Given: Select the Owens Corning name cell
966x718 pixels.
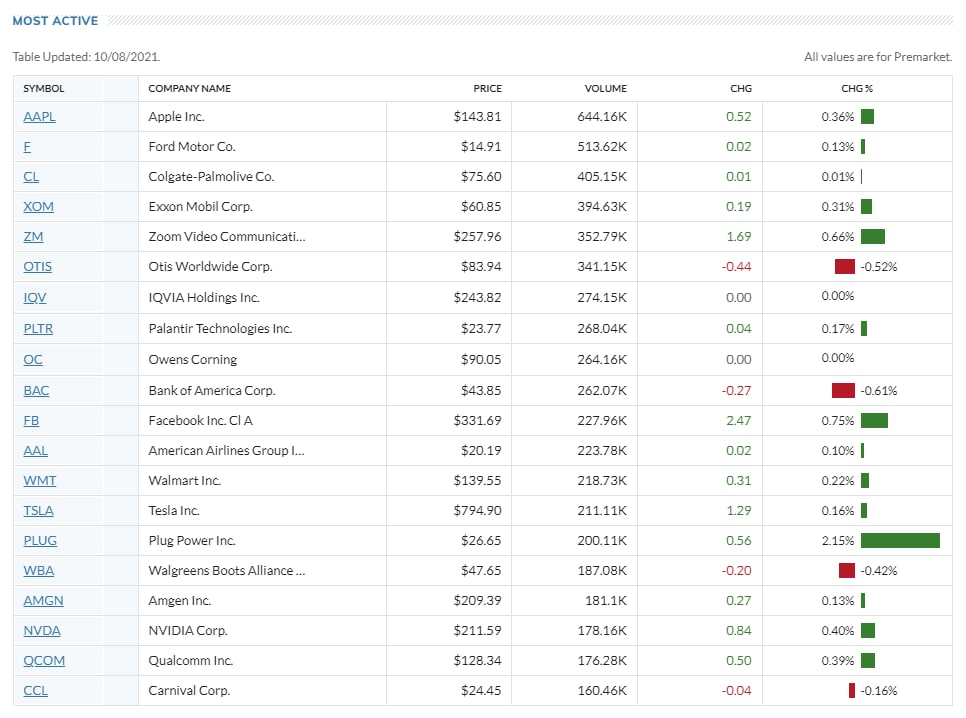Looking at the screenshot, I should click(x=193, y=359).
